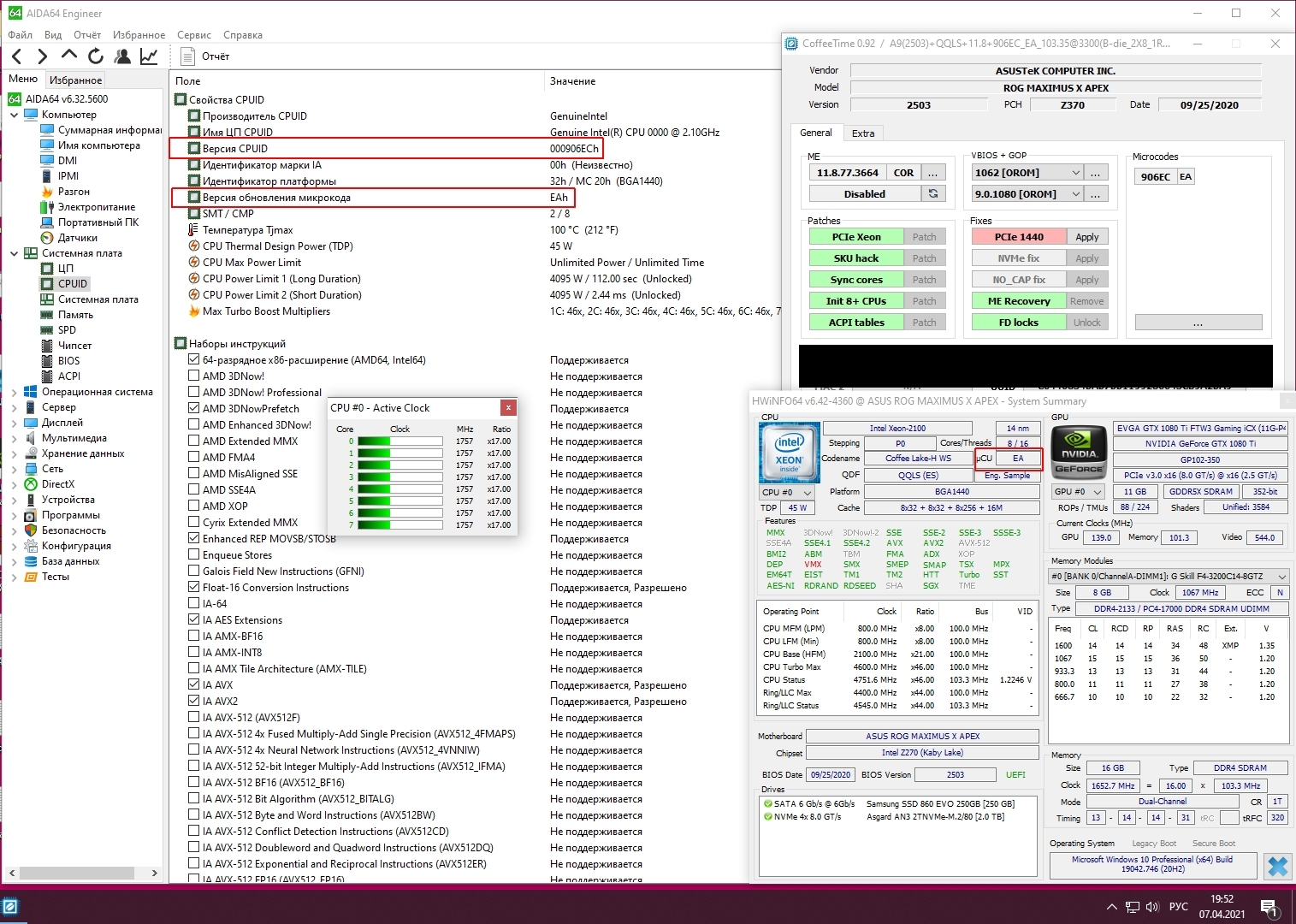Refresh the AIDA64 page
Screen dimensions: 1296x924
click(96, 56)
